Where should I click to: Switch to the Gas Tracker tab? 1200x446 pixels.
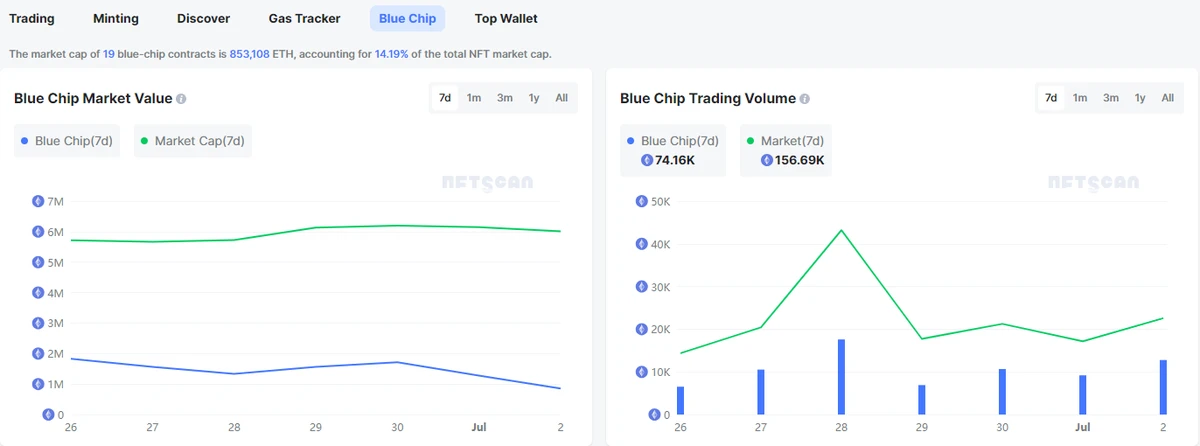click(304, 19)
